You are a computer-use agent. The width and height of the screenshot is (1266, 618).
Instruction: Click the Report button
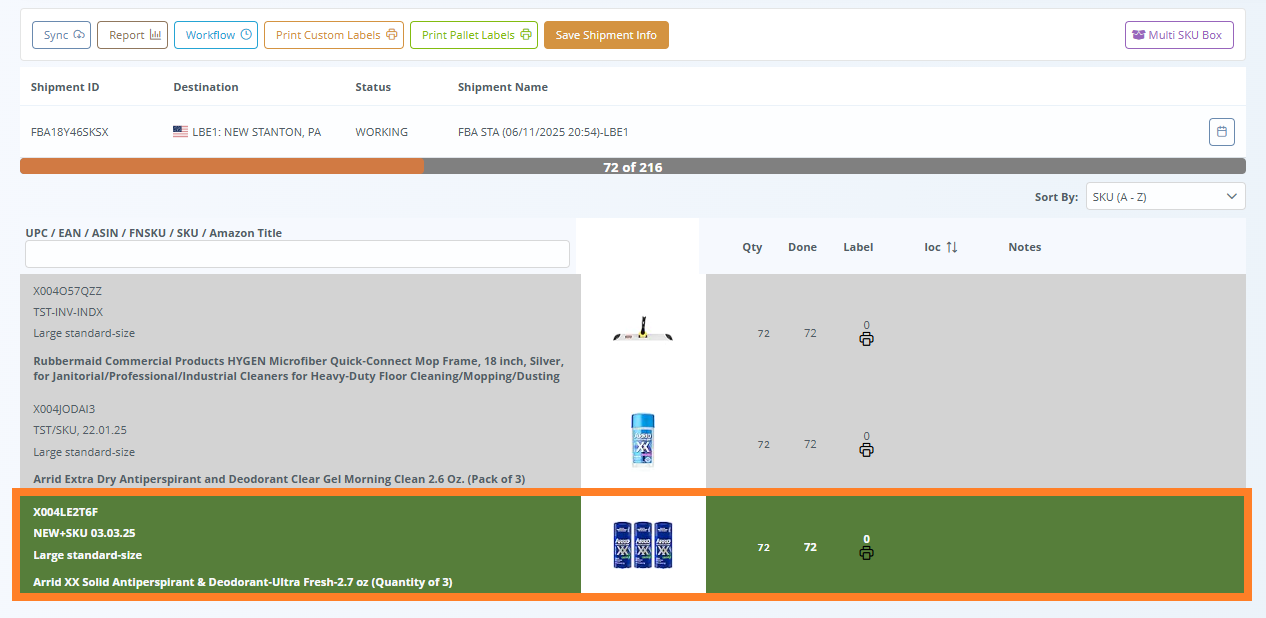(x=132, y=34)
